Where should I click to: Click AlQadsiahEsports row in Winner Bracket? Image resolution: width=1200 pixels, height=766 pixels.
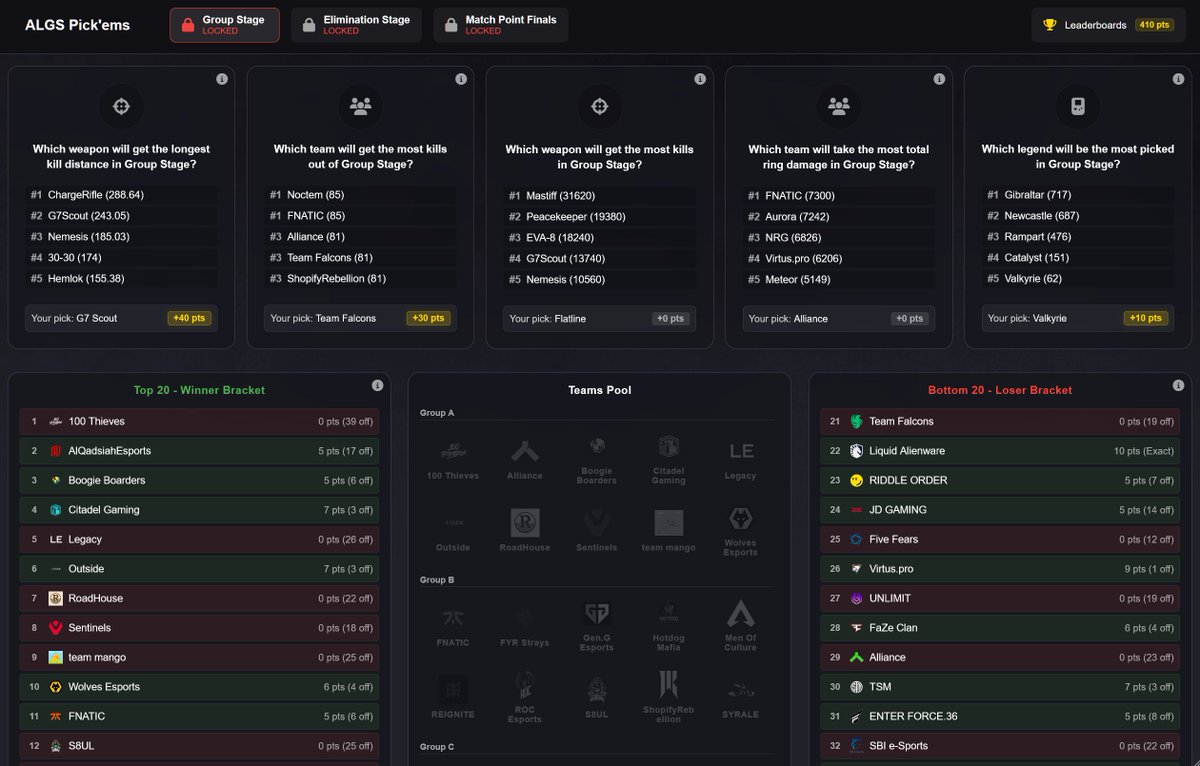pos(199,451)
